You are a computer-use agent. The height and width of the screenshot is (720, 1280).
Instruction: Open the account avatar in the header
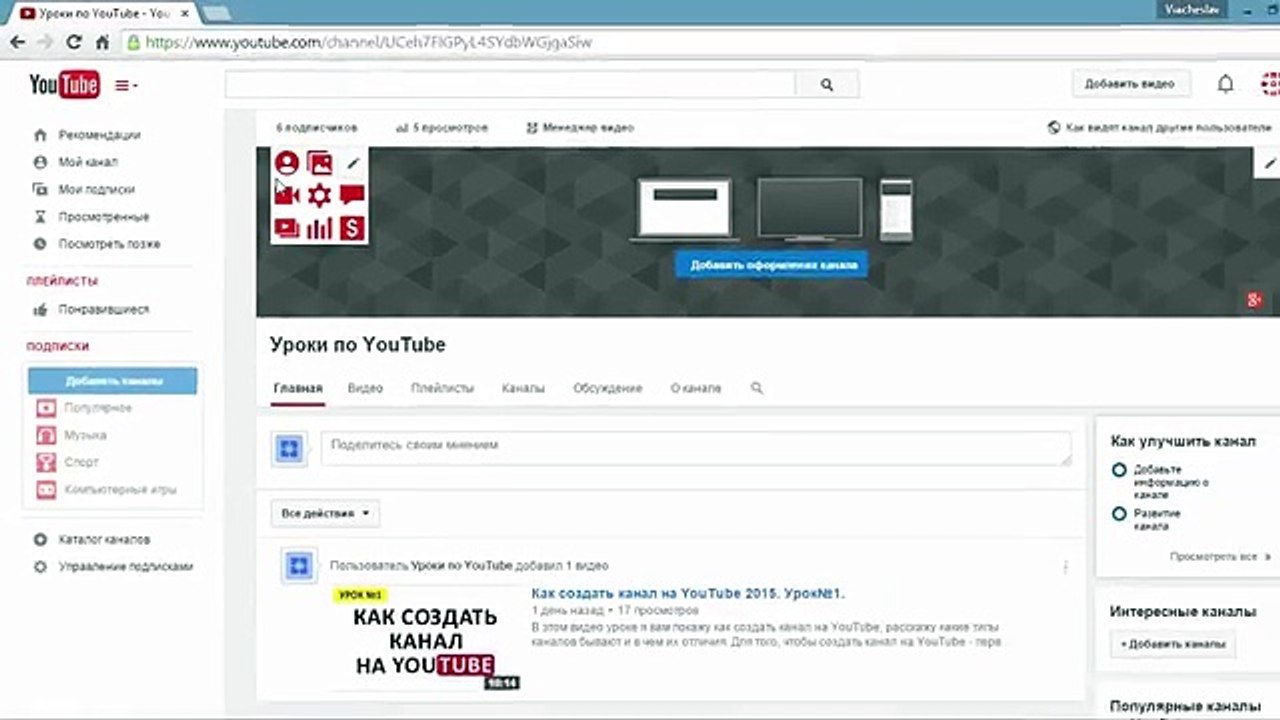pos(1270,84)
